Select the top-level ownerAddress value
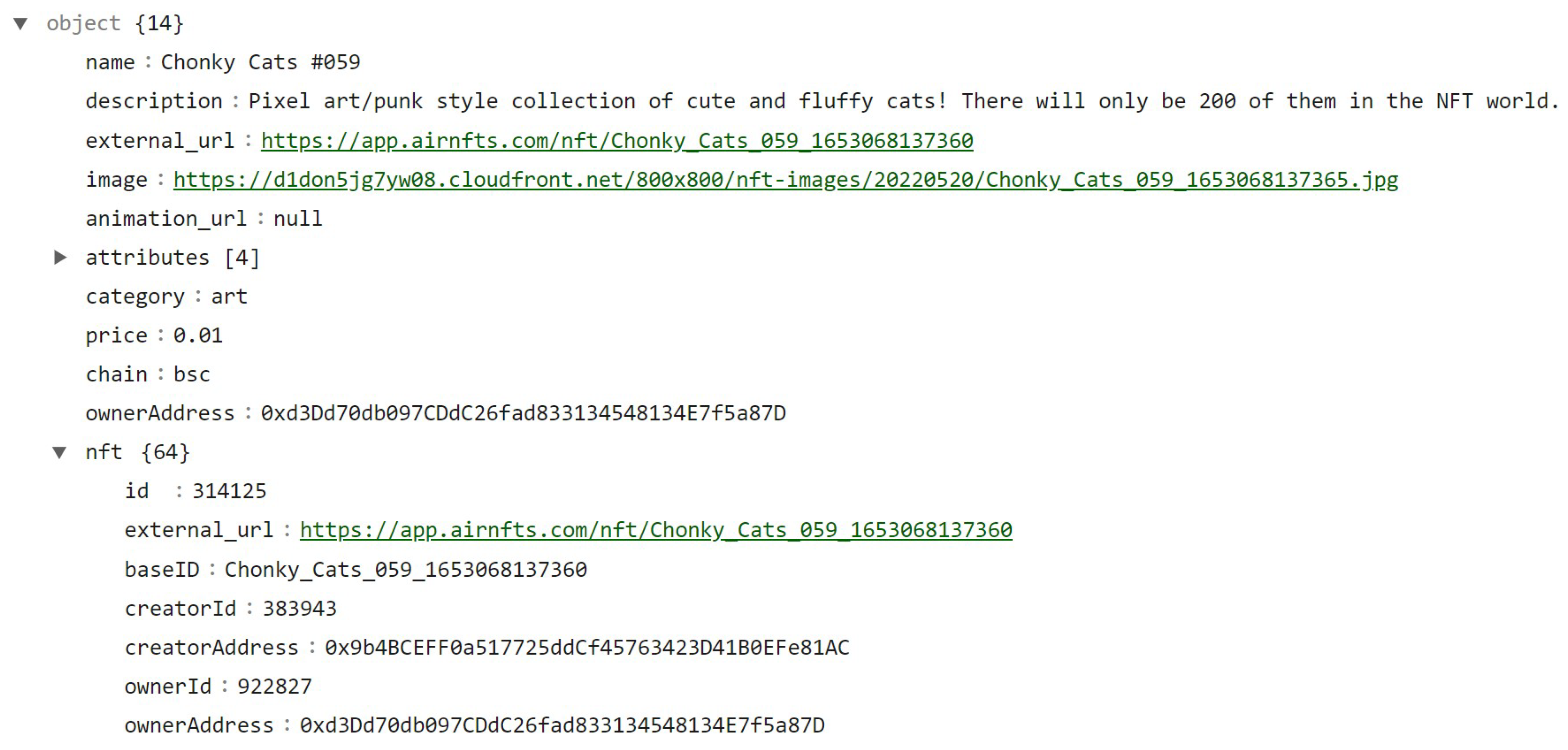Screen dimensions: 1568x750 coord(523,413)
